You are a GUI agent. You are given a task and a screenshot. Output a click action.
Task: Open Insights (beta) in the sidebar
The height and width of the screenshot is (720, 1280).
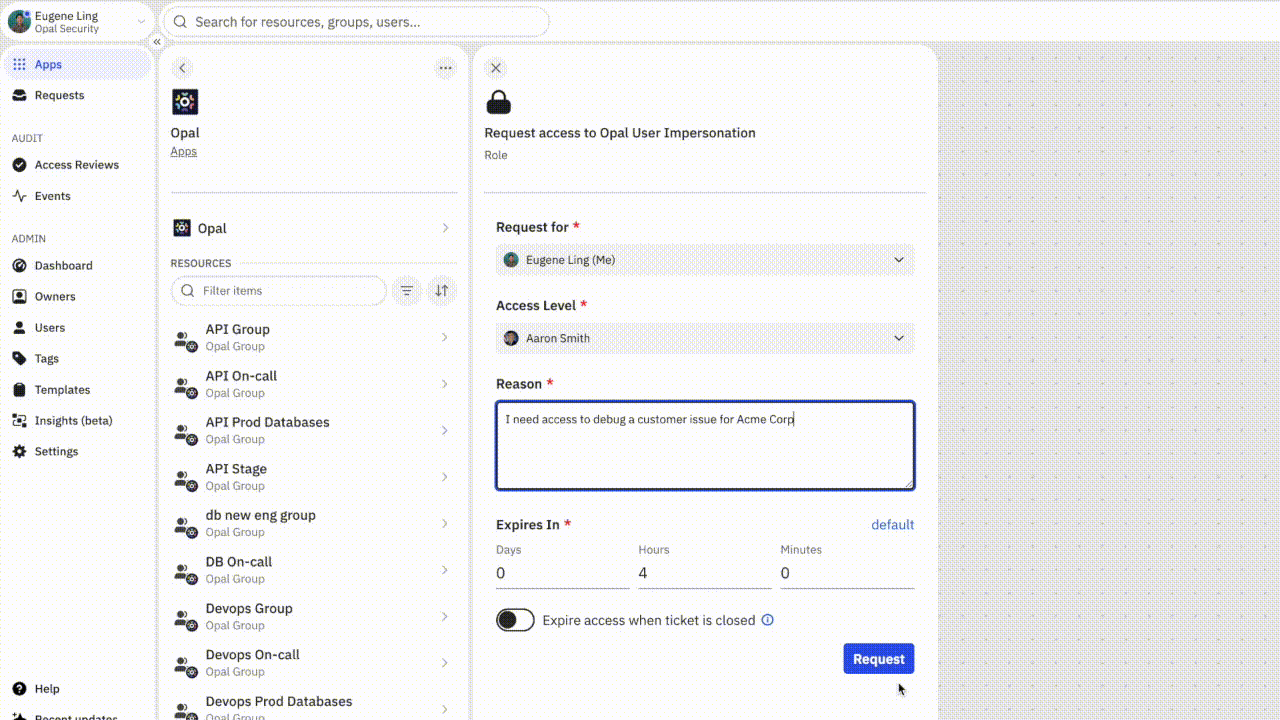[73, 421]
